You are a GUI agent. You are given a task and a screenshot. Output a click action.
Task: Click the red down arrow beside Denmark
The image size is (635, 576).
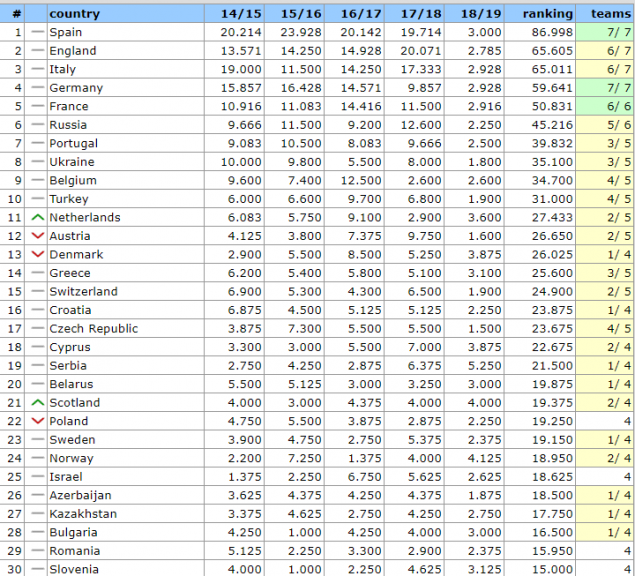38,254
